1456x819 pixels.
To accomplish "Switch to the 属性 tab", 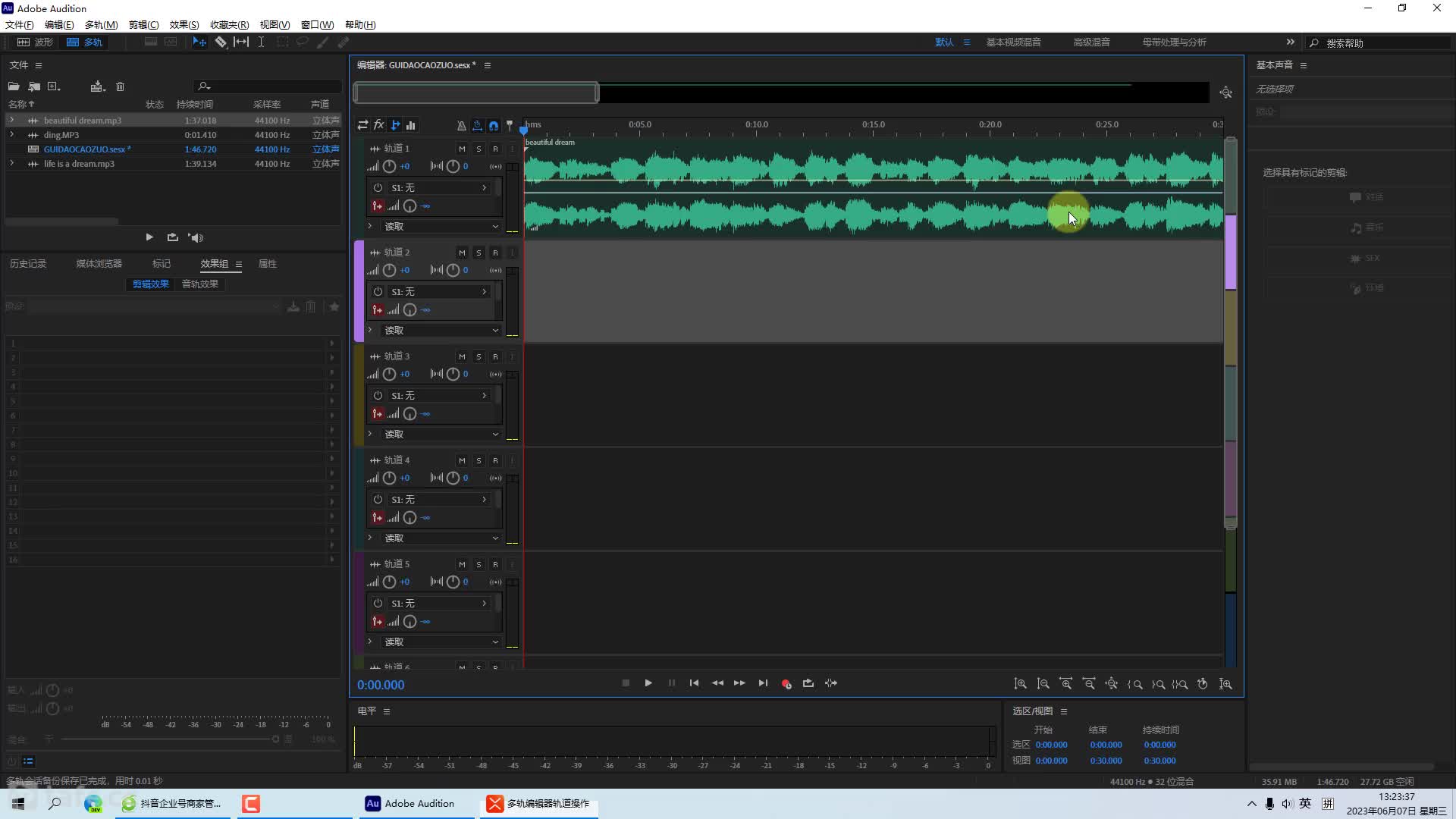I will (268, 263).
